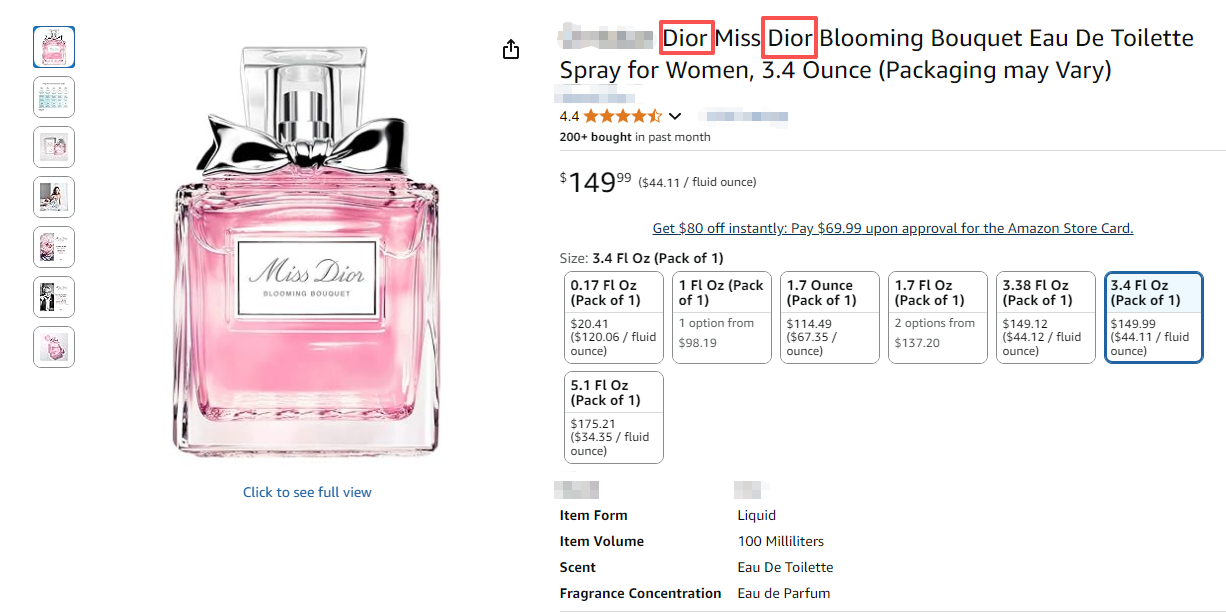This screenshot has height=616, width=1226.
Task: Click the 4.4 rating number
Action: pyautogui.click(x=569, y=116)
